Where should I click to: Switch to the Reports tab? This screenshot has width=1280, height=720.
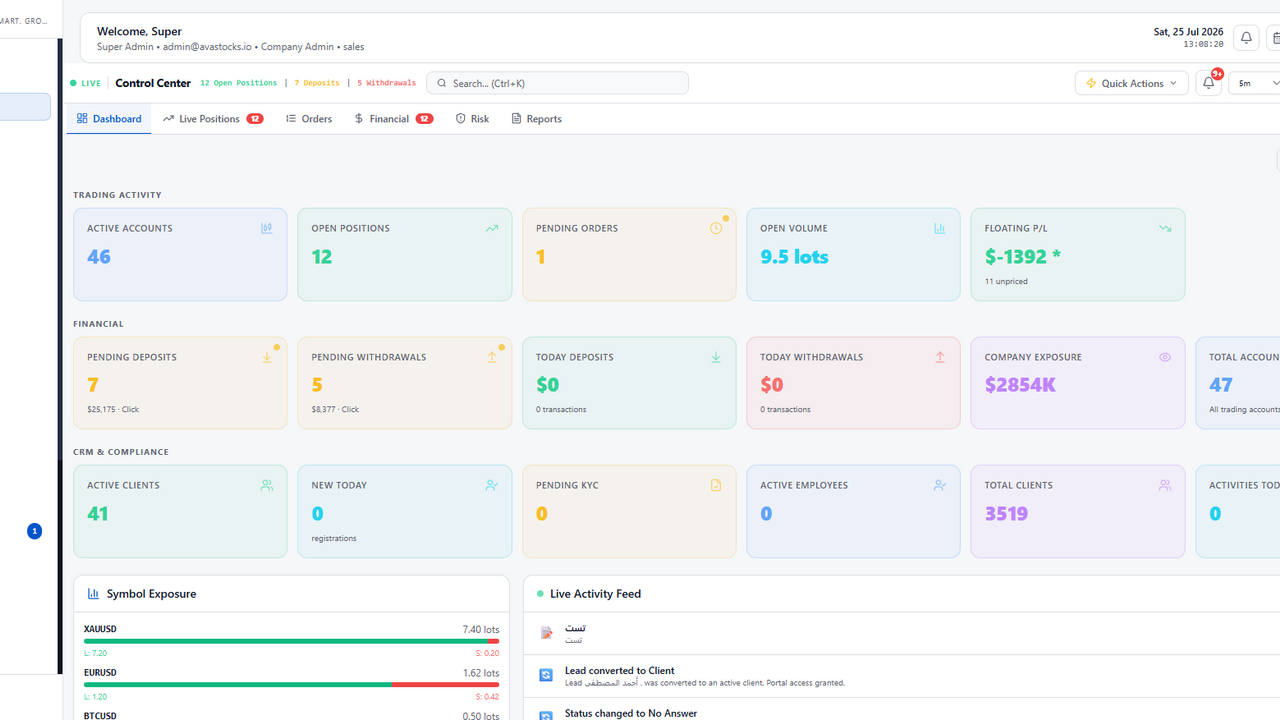[x=536, y=118]
